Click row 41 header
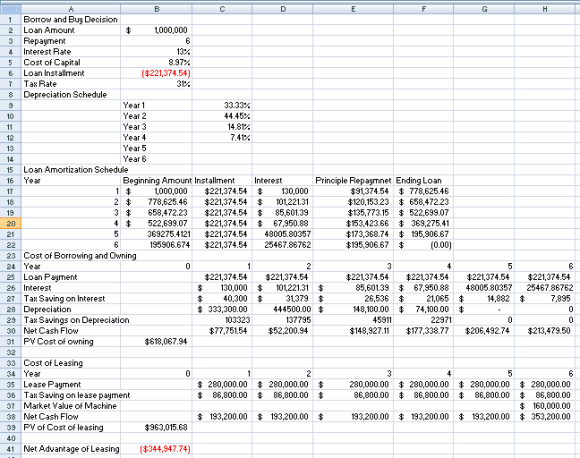This screenshot has width=580, height=458. click(11, 449)
